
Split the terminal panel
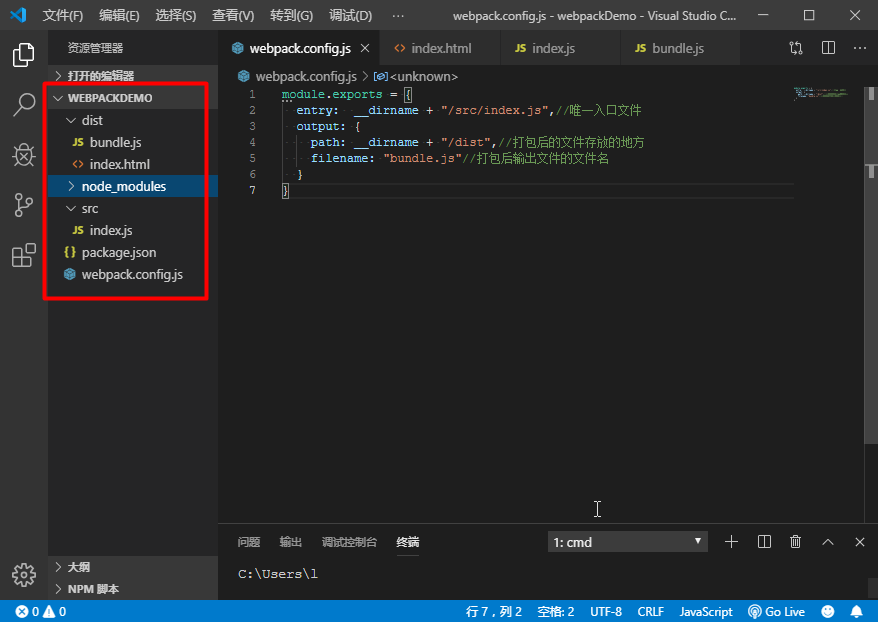pos(764,541)
